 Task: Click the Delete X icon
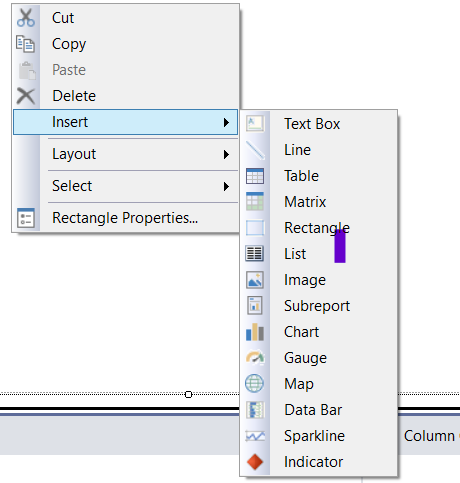tap(26, 96)
